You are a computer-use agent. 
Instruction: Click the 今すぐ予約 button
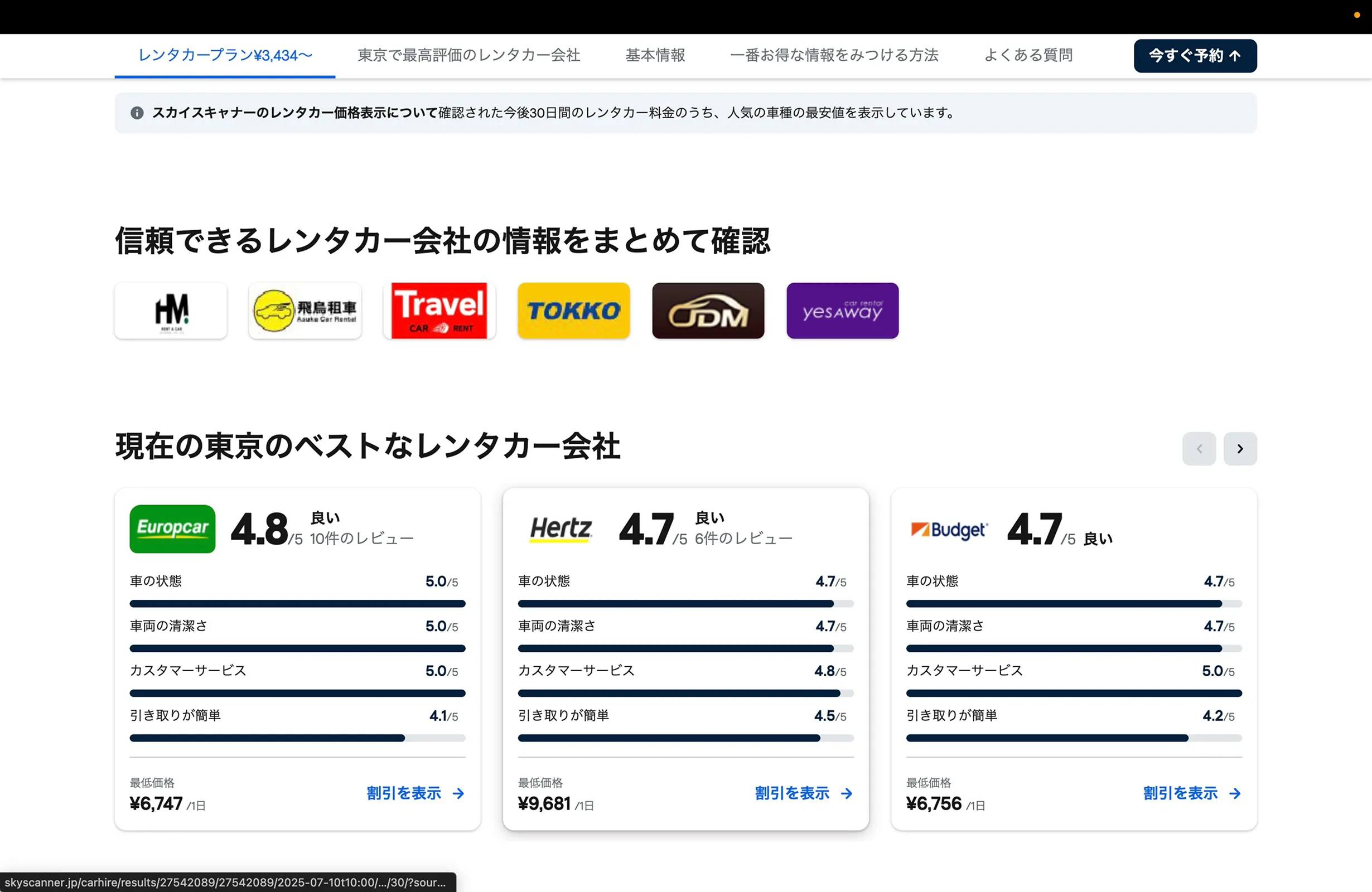[1195, 56]
